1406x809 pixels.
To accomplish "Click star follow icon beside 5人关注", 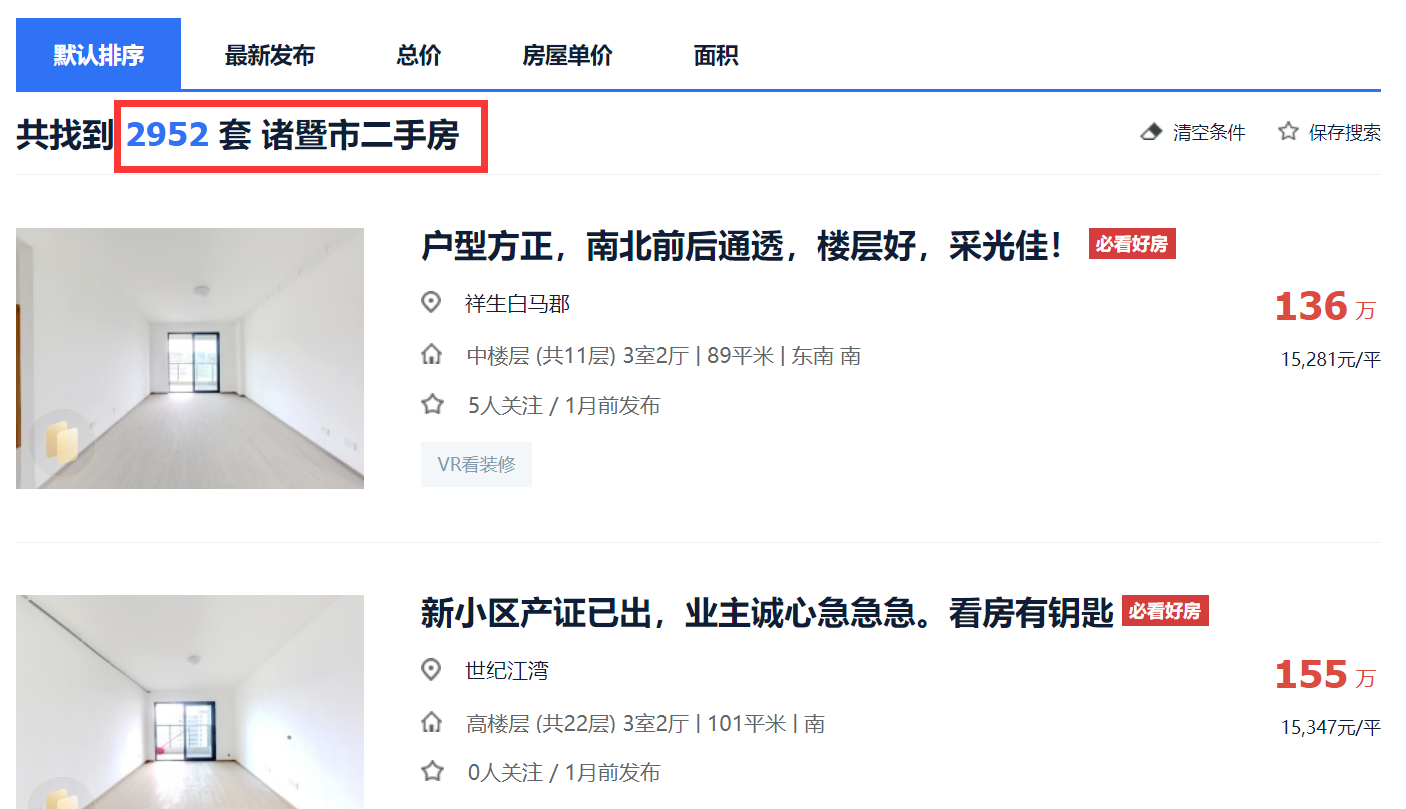I will click(432, 405).
